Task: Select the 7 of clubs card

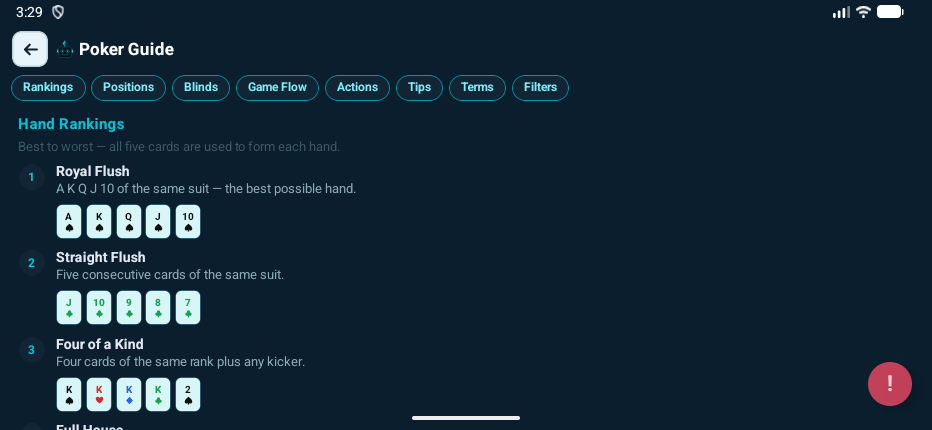Action: 188,307
